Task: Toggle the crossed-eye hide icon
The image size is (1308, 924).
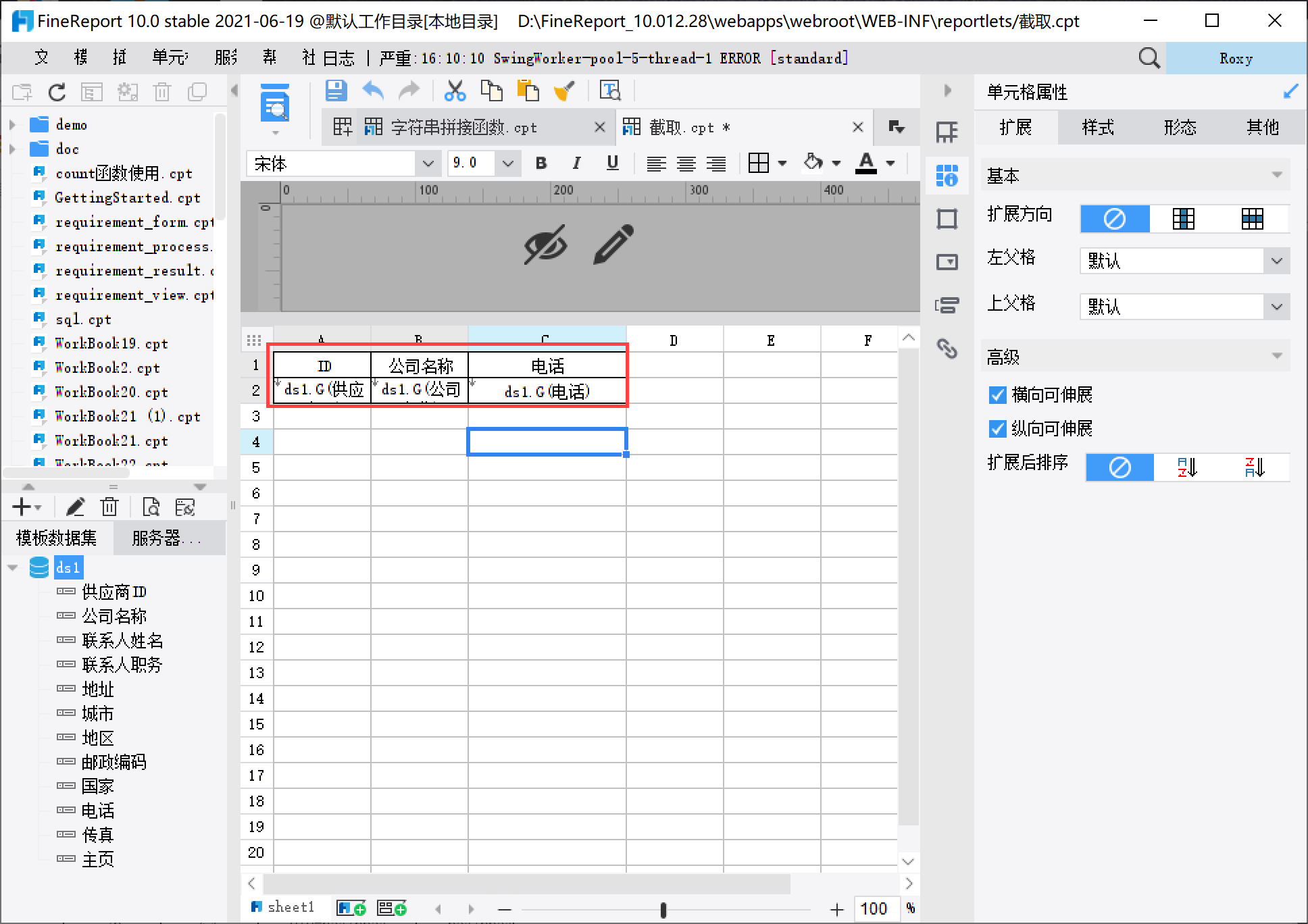Action: pos(545,245)
